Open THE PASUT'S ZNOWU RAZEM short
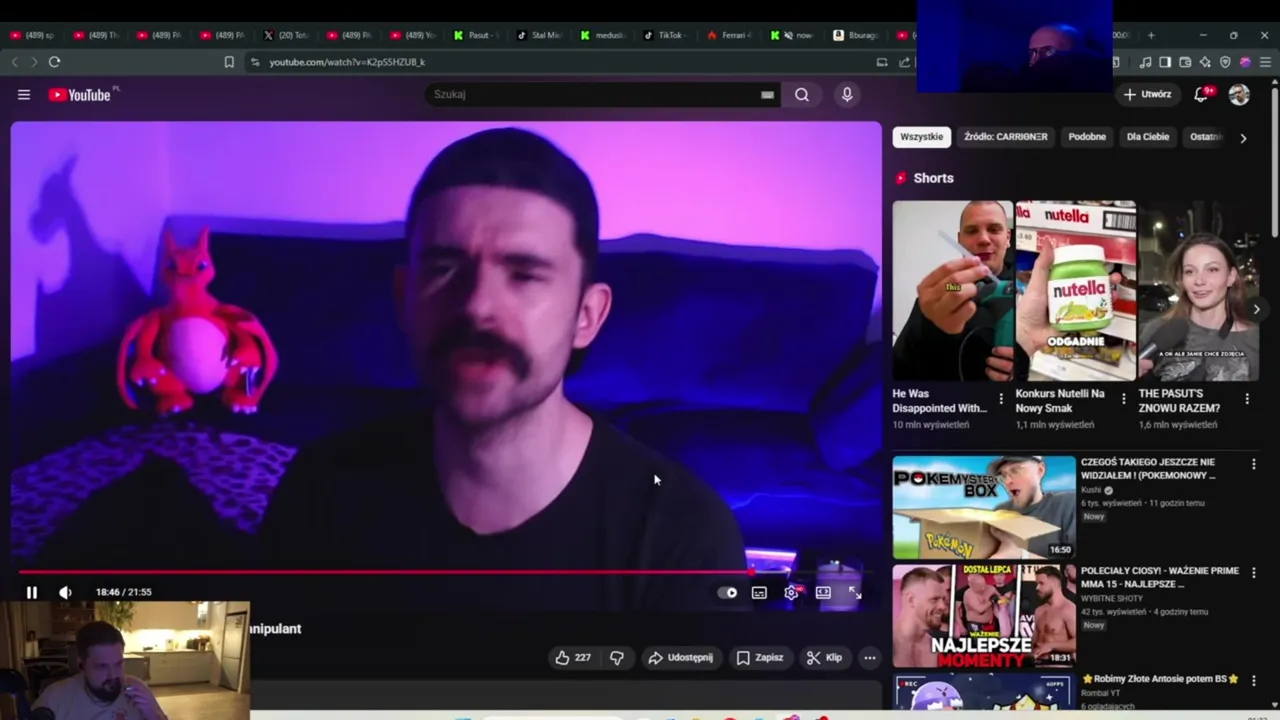The width and height of the screenshot is (1280, 720). click(x=1198, y=291)
